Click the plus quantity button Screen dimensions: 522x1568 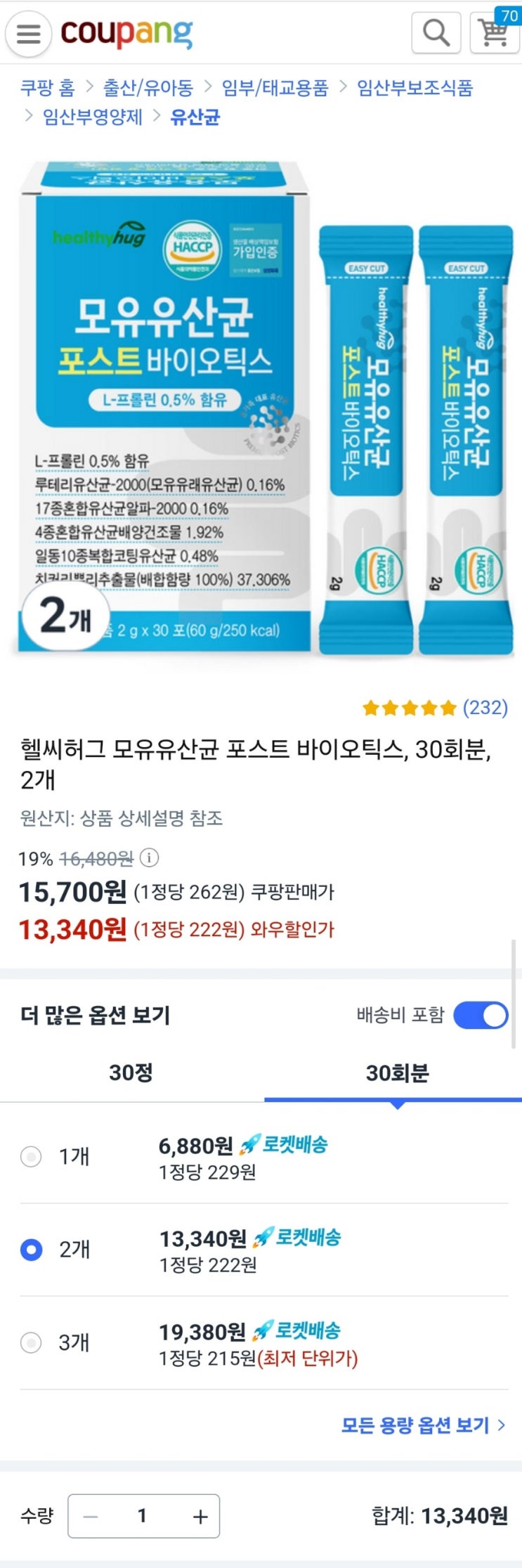pyautogui.click(x=200, y=1516)
